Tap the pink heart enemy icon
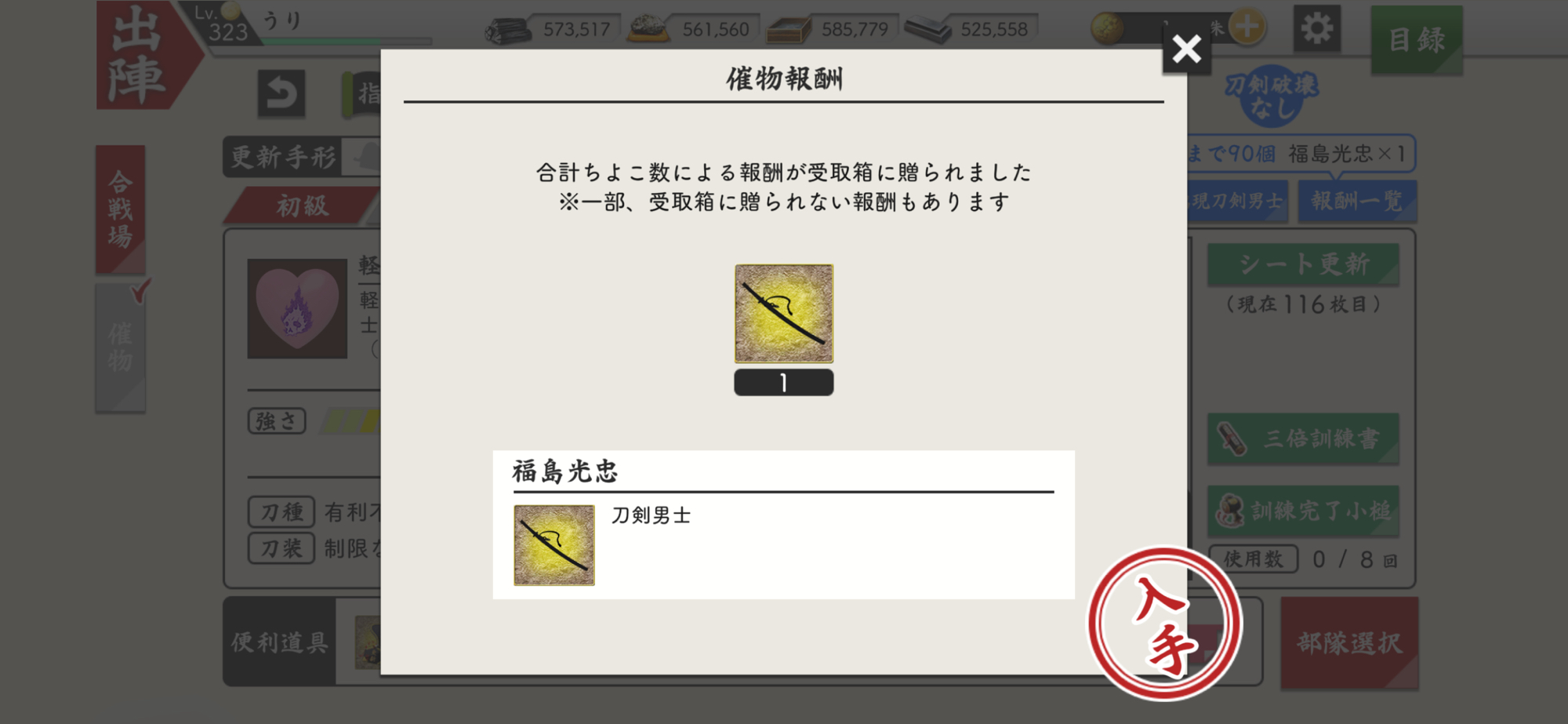The width and height of the screenshot is (1568, 724). coord(297,308)
